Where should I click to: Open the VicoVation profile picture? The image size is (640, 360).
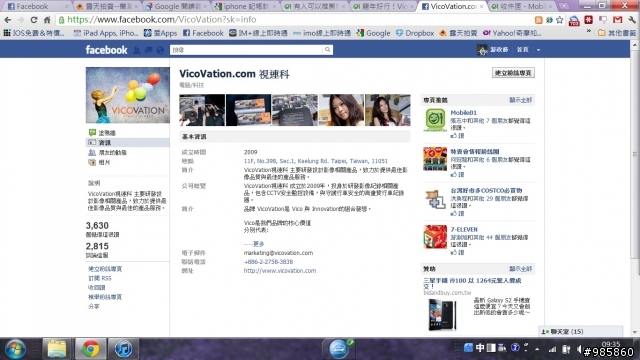point(128,95)
